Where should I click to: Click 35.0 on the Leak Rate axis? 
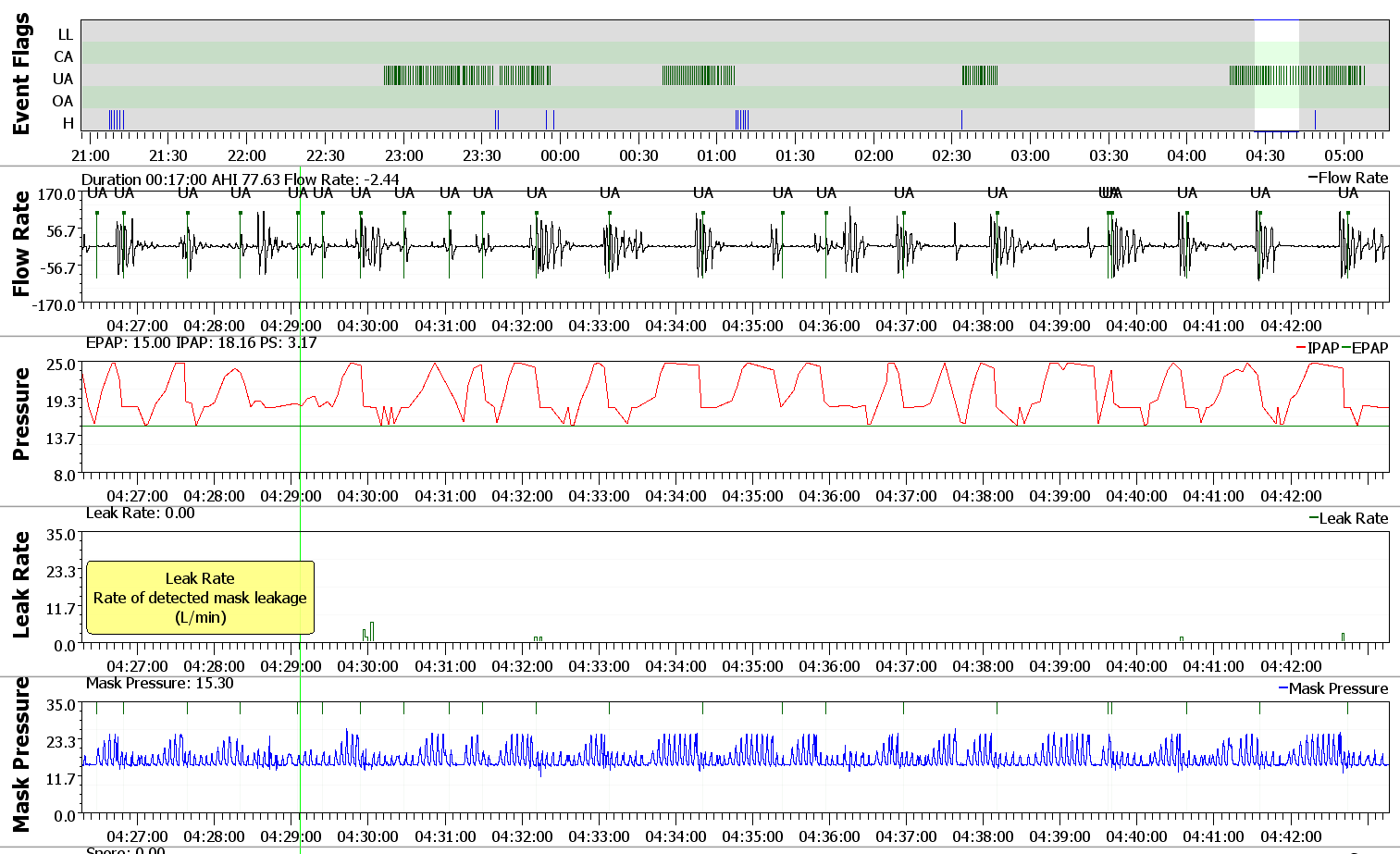60,535
